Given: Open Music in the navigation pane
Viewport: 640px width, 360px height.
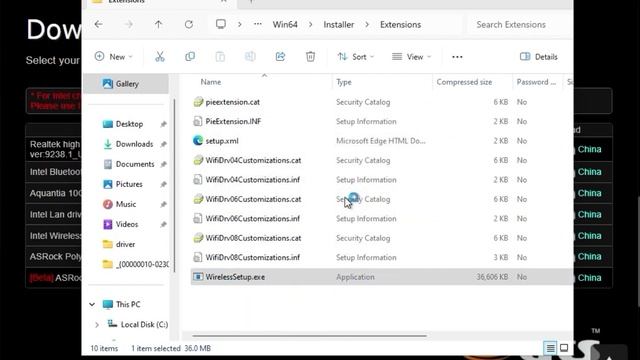Looking at the screenshot, I should click(126, 204).
